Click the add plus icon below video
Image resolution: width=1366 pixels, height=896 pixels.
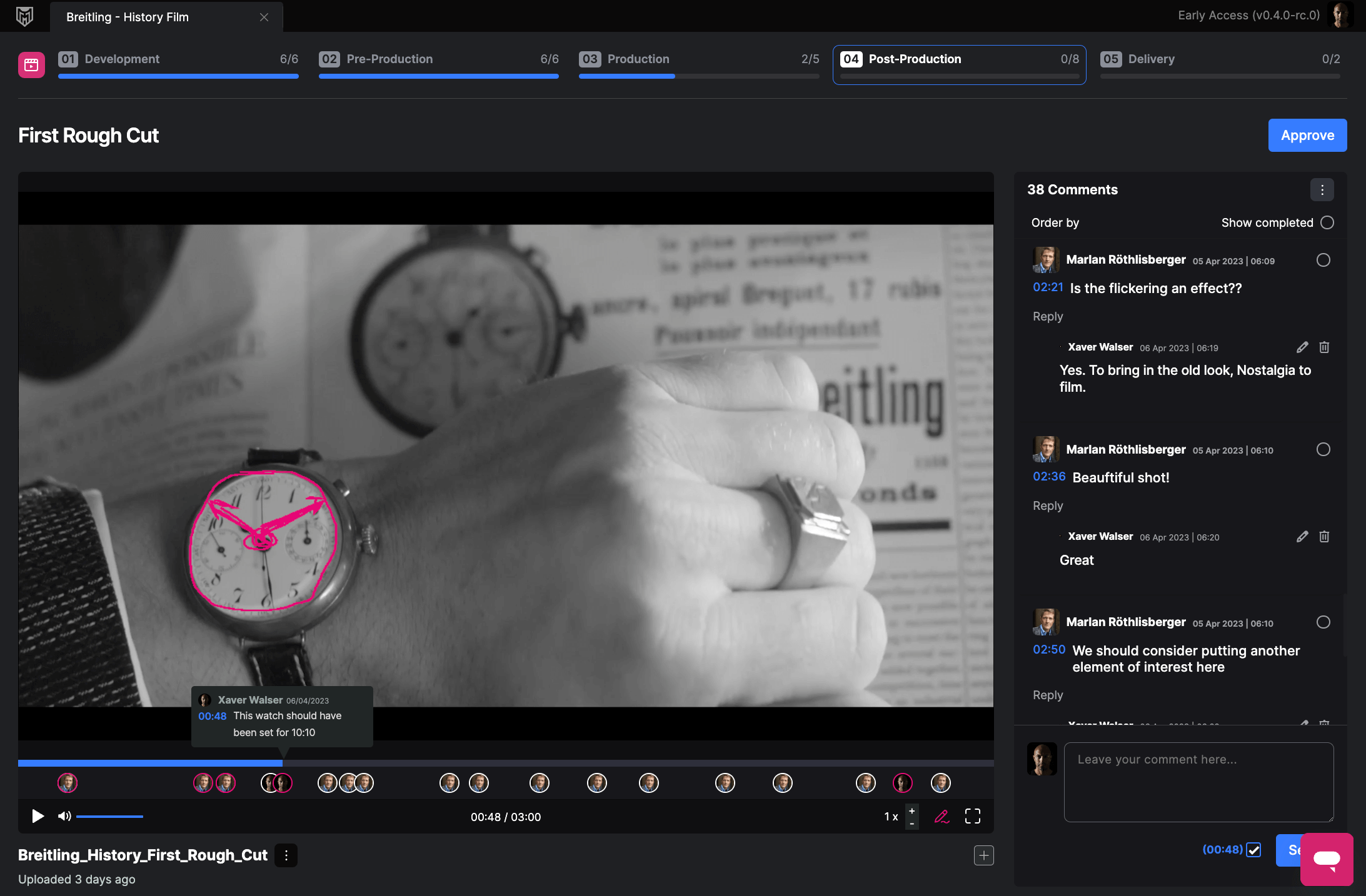click(983, 855)
